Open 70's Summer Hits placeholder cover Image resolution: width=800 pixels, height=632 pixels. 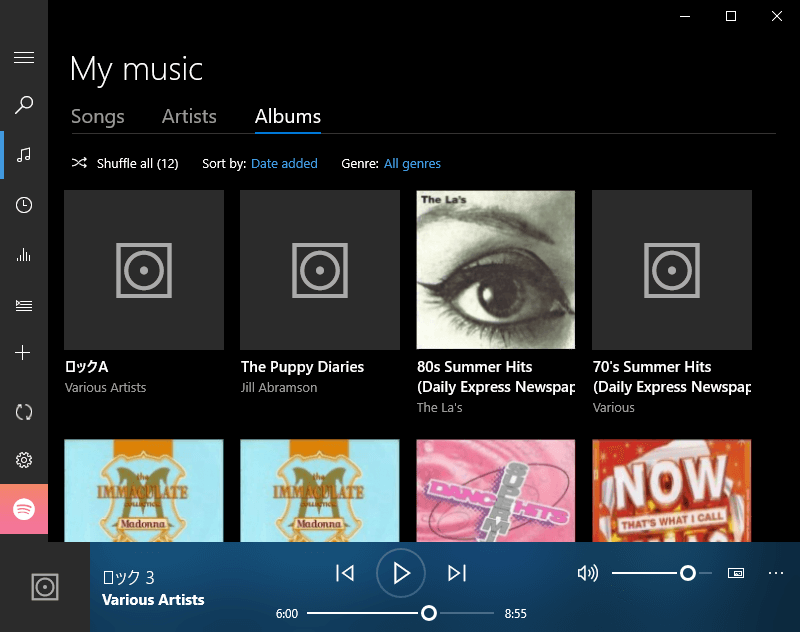672,270
